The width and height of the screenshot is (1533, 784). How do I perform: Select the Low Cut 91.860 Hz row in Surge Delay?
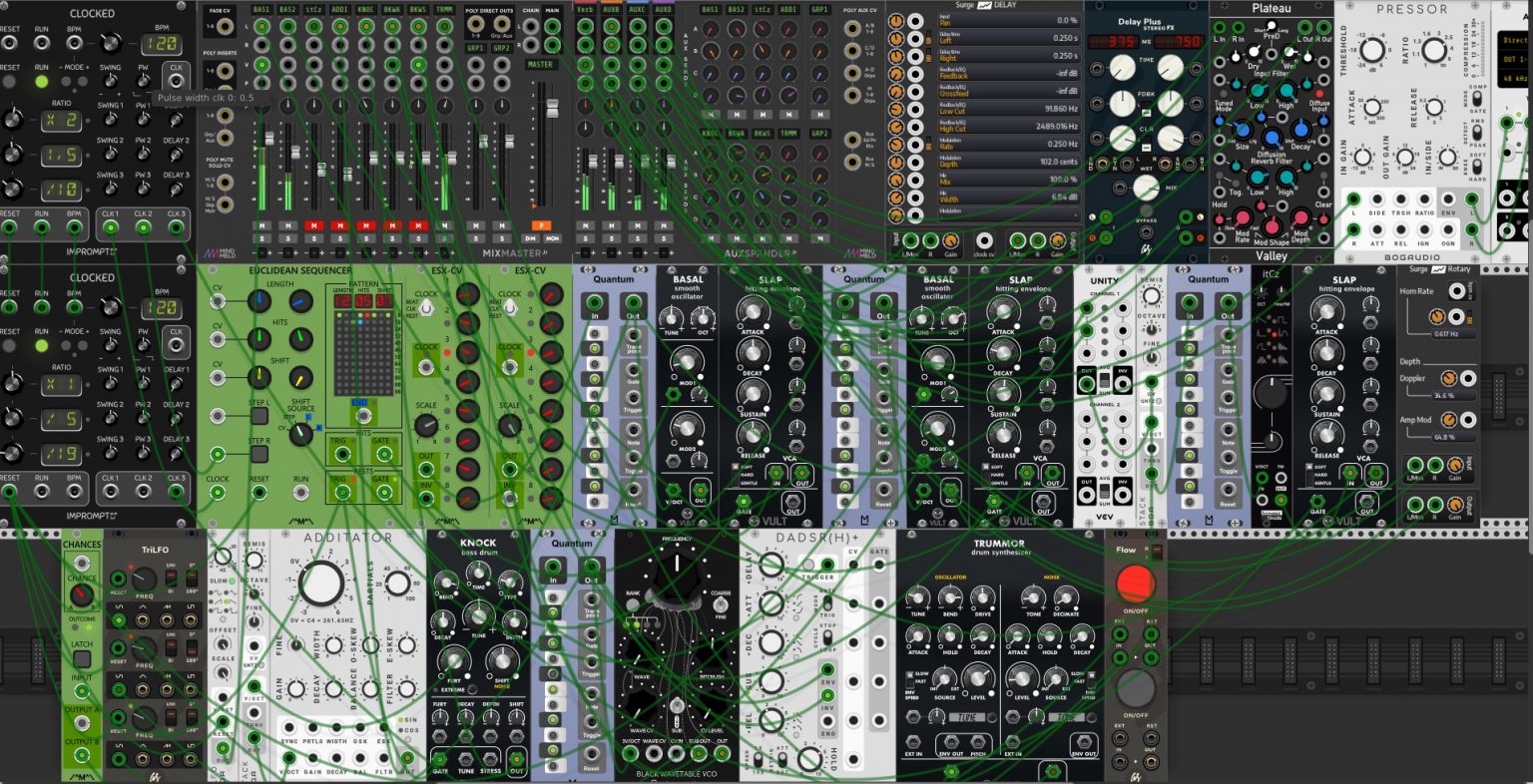(x=1009, y=108)
